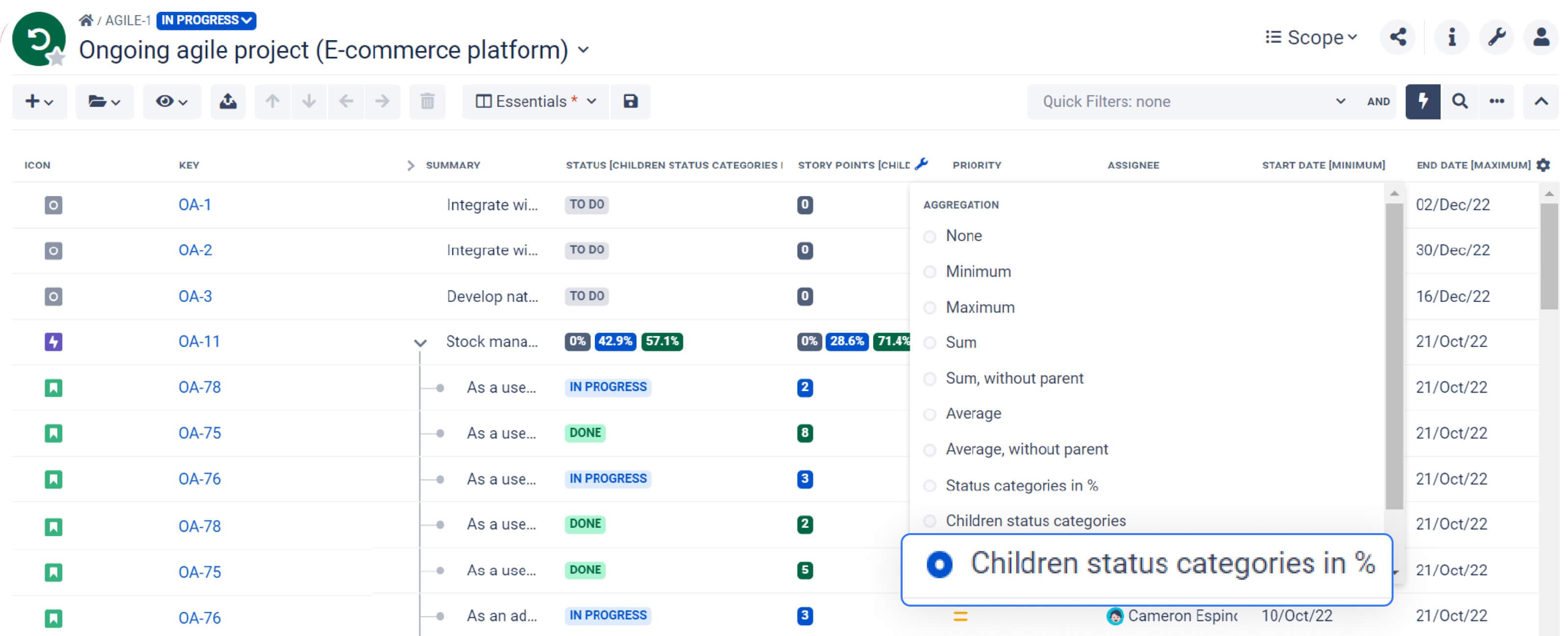This screenshot has height=636, width=1568.
Task: Click the 28.6% story points badge
Action: tap(847, 342)
